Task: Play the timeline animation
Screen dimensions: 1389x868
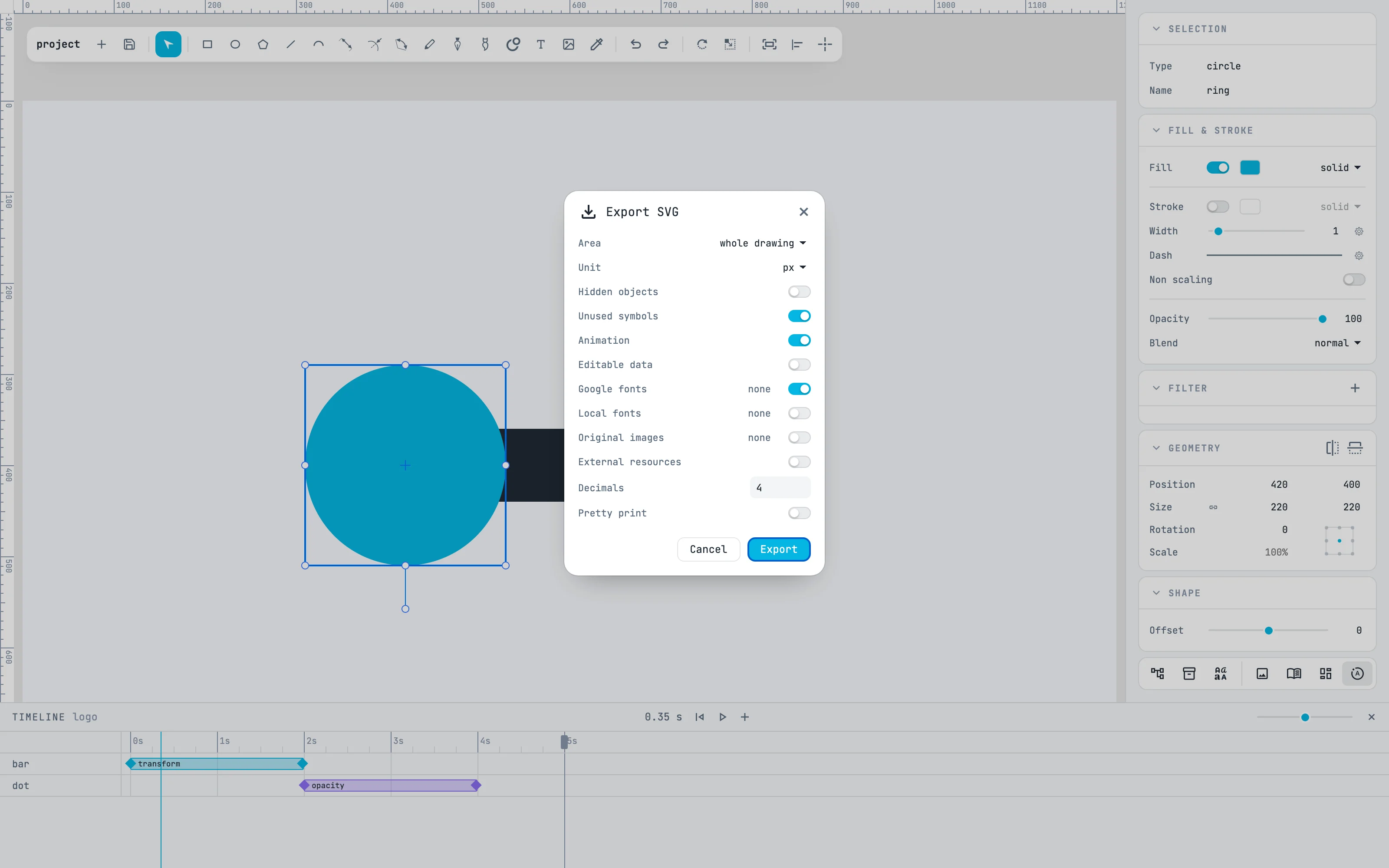Action: 723,717
